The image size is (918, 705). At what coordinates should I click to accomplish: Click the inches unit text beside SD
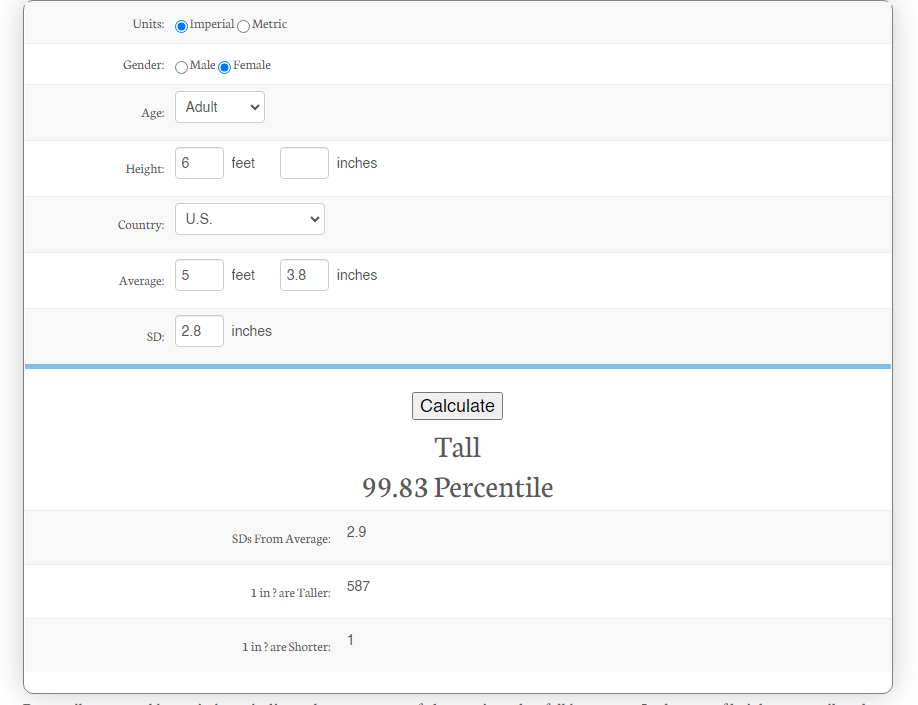(252, 331)
